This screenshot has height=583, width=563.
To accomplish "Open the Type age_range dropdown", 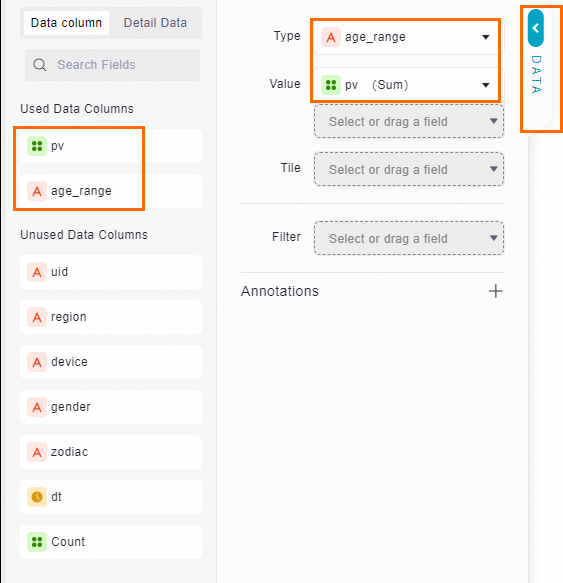I will click(x=408, y=37).
